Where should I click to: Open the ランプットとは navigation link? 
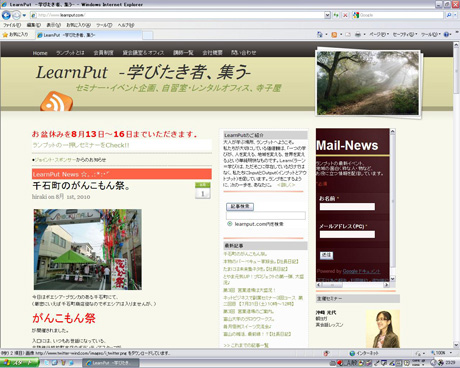(x=70, y=53)
